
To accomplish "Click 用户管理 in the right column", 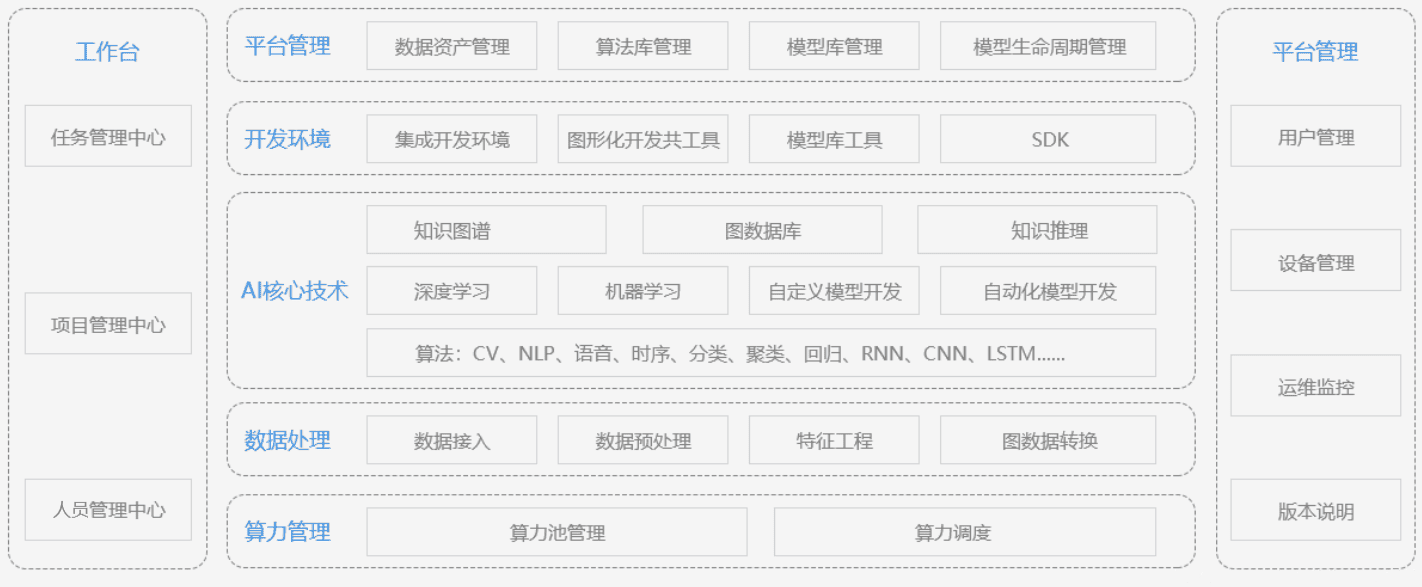I will [x=1315, y=136].
